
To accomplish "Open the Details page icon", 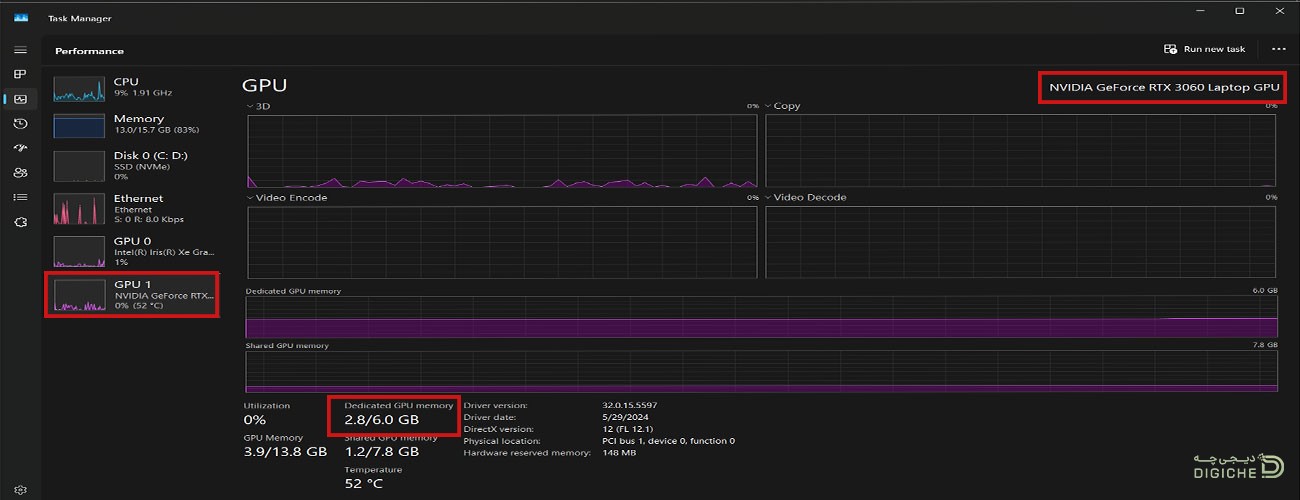I will (x=20, y=197).
